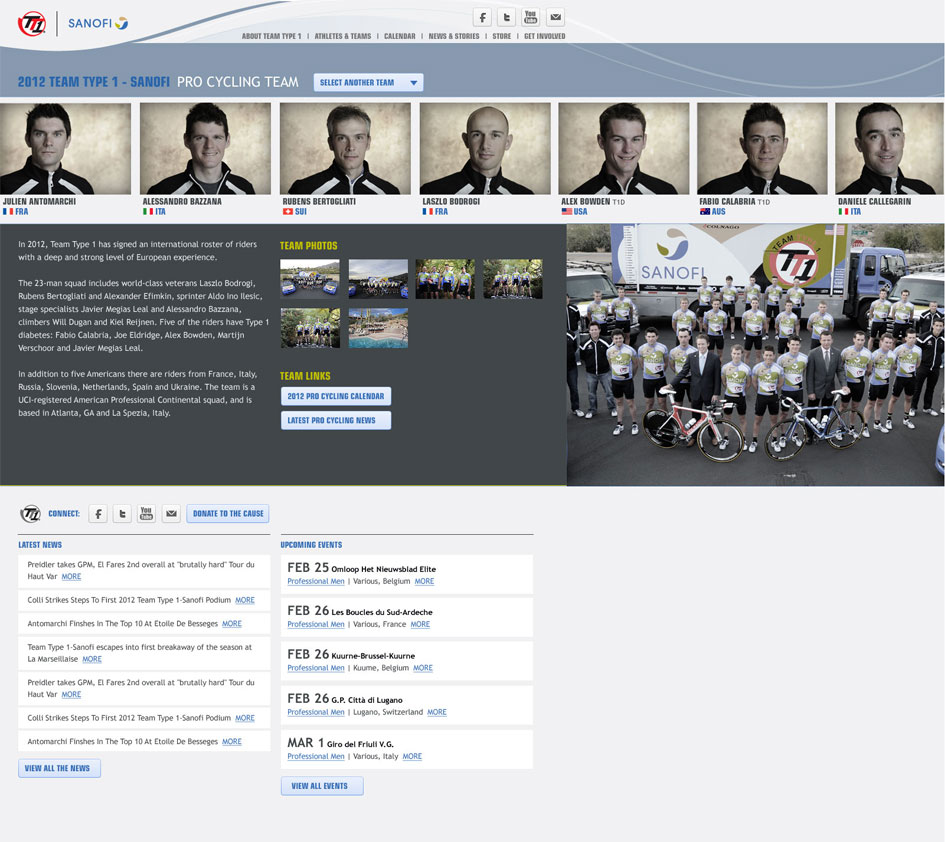Open About Team Type 1 menu
This screenshot has width=945, height=842.
271,36
